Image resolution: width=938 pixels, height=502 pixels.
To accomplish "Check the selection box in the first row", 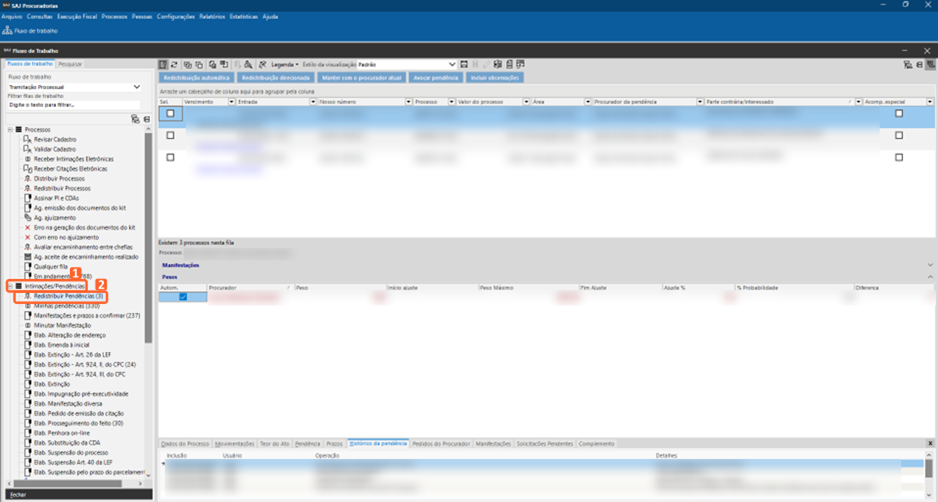I will tap(171, 114).
